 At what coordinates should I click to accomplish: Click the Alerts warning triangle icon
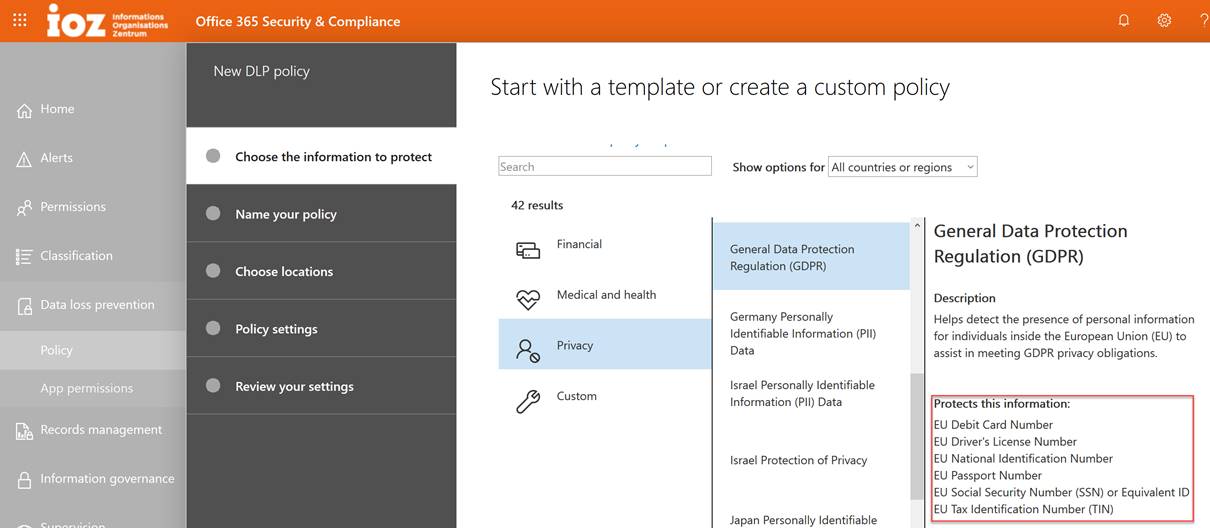coord(24,159)
